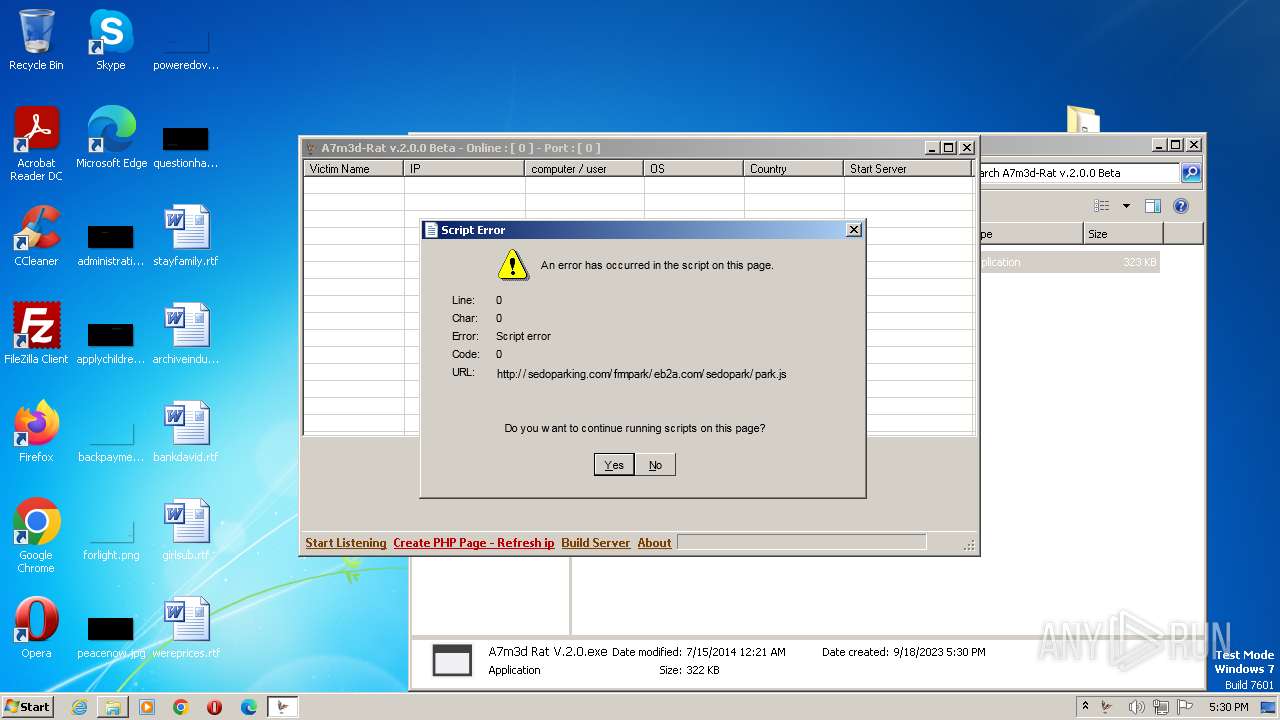This screenshot has width=1280, height=720.
Task: Open girlsub.rtf document icon
Action: [186, 530]
